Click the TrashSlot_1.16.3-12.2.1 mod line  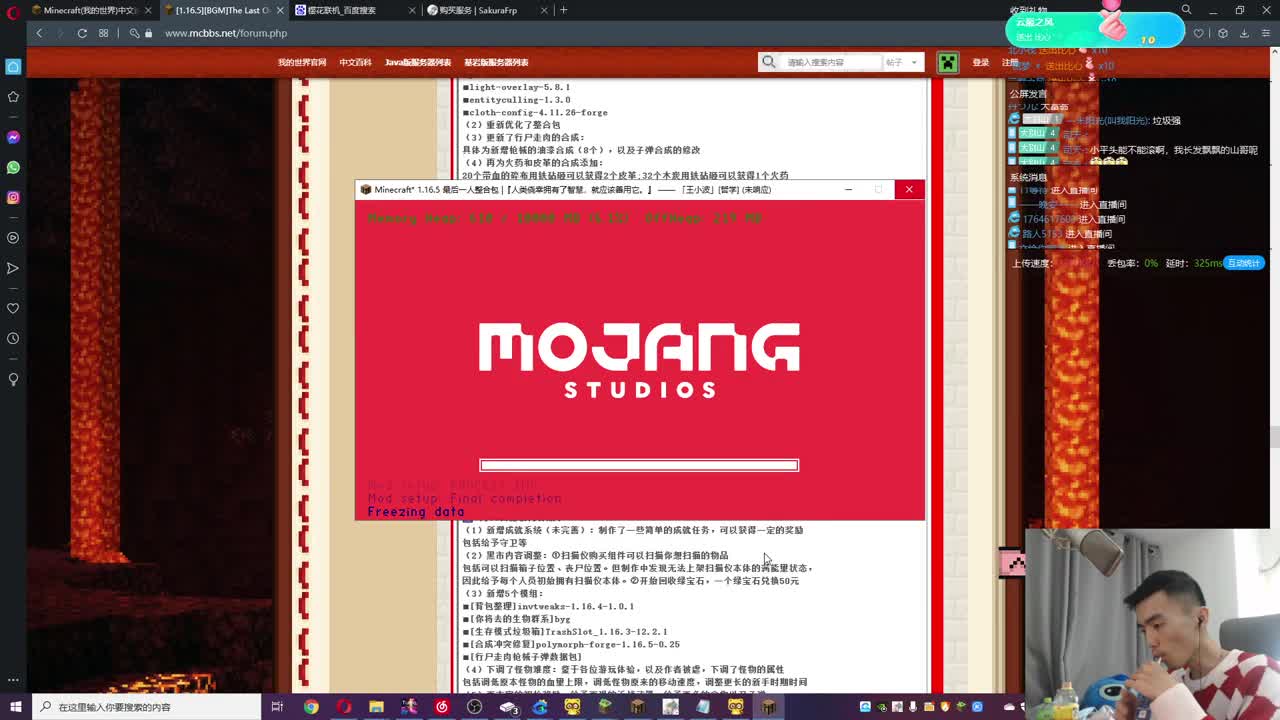[565, 631]
